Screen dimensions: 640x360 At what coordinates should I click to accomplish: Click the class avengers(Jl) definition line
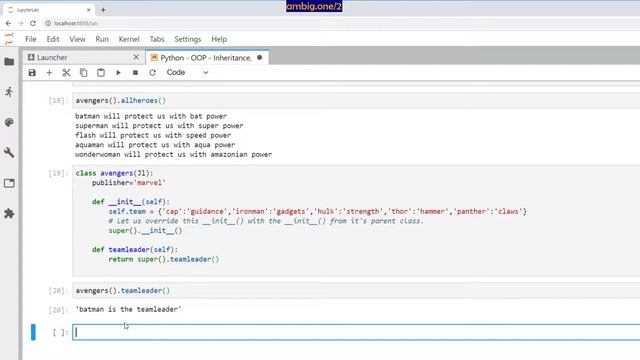pyautogui.click(x=114, y=173)
